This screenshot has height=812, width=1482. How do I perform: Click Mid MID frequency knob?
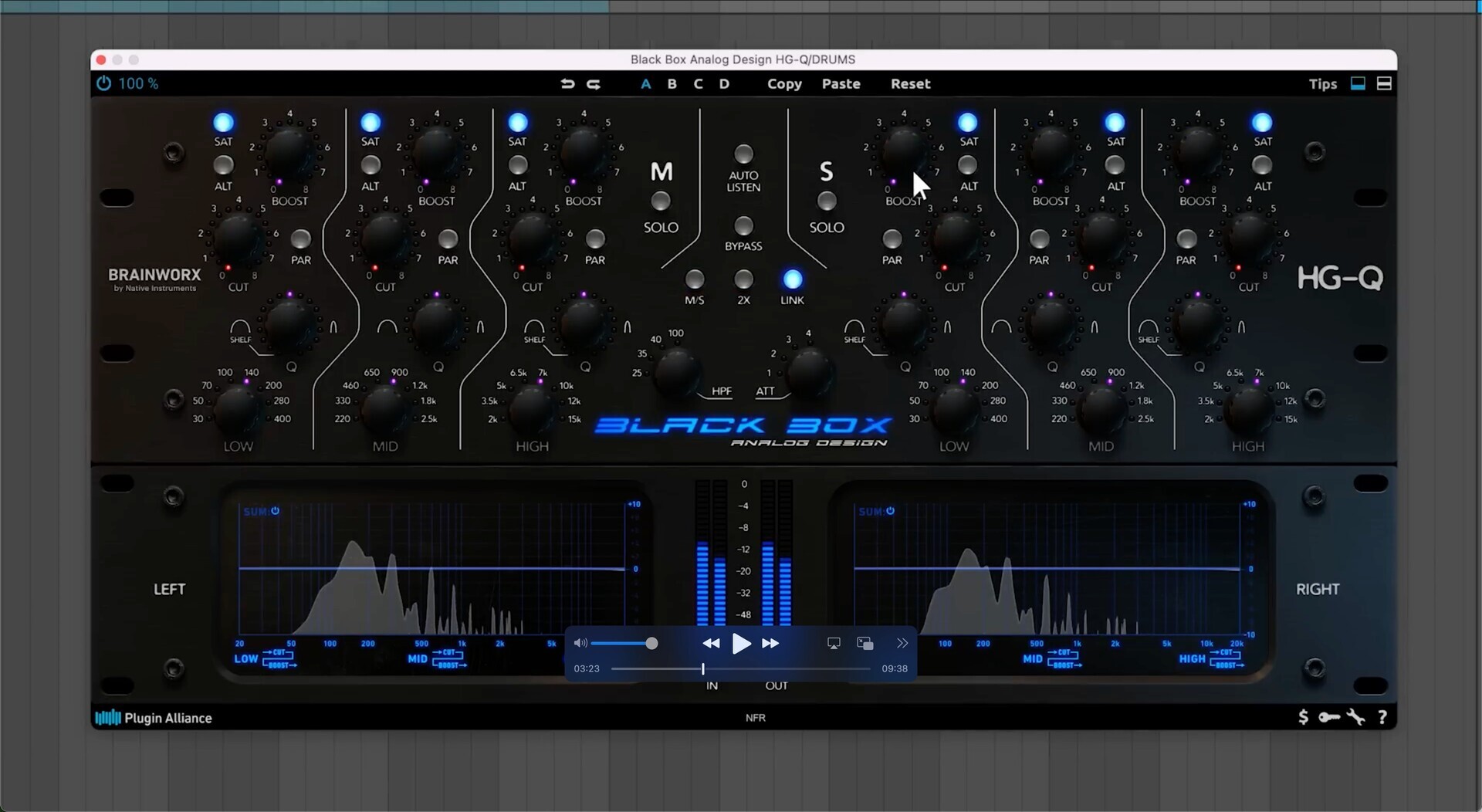click(x=384, y=408)
